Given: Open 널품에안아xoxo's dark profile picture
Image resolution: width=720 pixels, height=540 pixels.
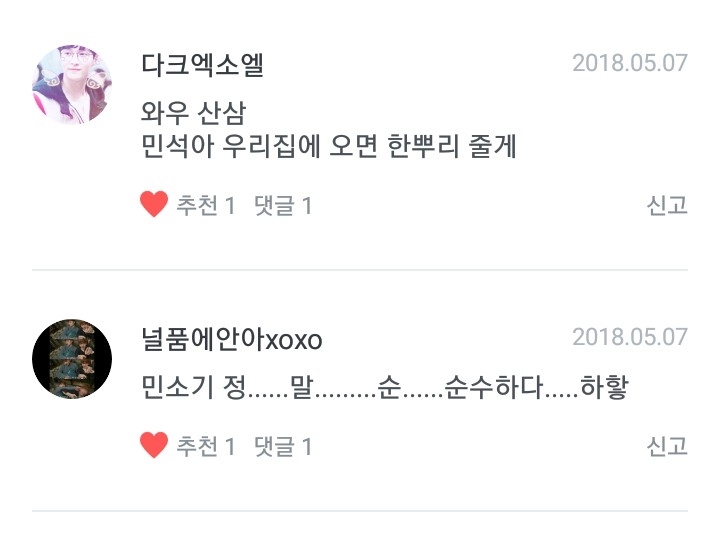Looking at the screenshot, I should tap(72, 359).
